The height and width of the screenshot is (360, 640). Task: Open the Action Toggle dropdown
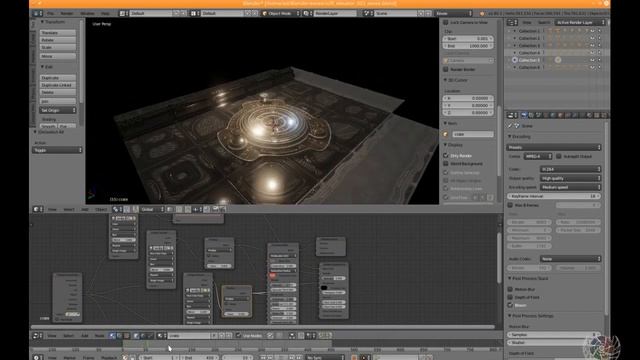(57, 150)
